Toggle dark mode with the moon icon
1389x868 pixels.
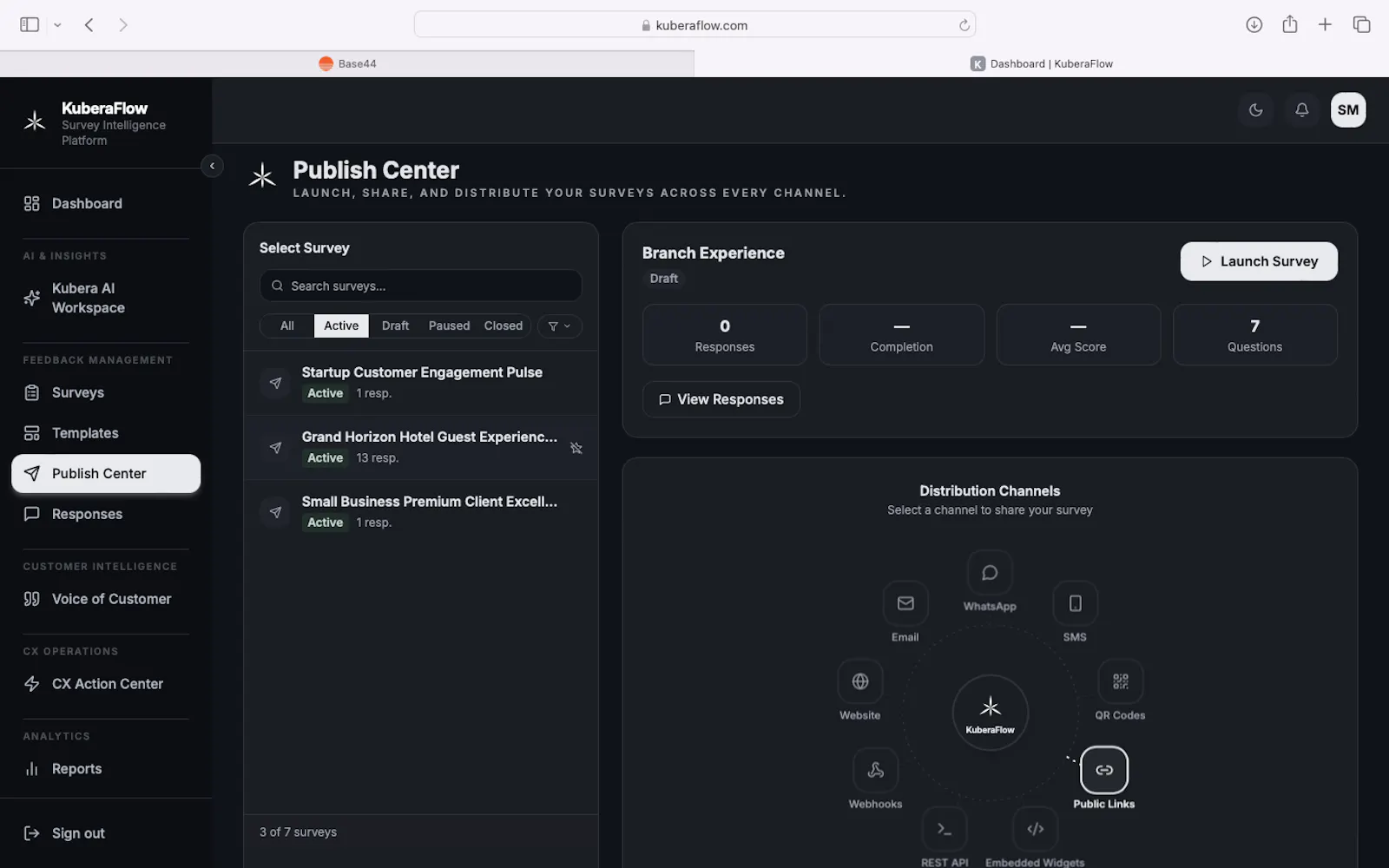point(1255,110)
